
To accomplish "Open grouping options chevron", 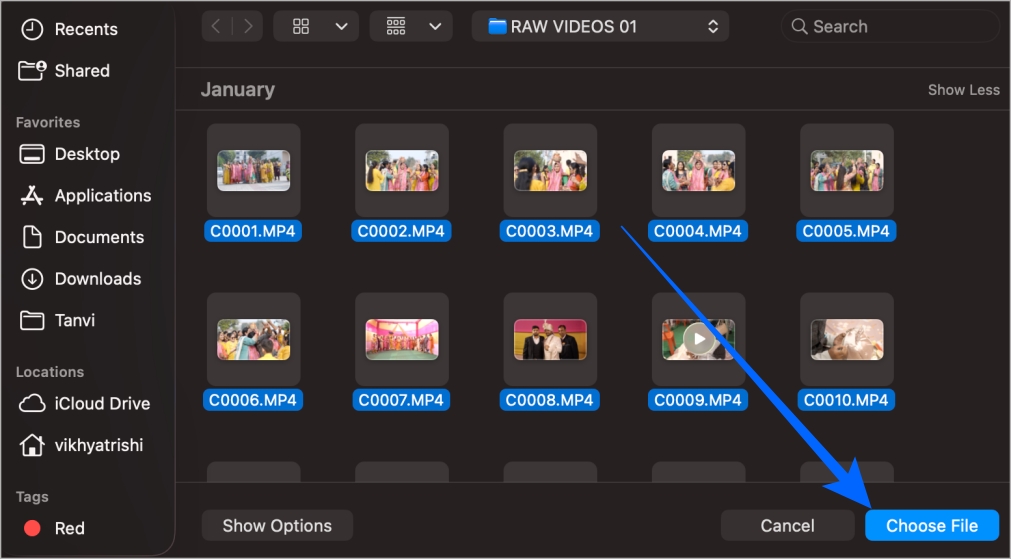I will [435, 26].
